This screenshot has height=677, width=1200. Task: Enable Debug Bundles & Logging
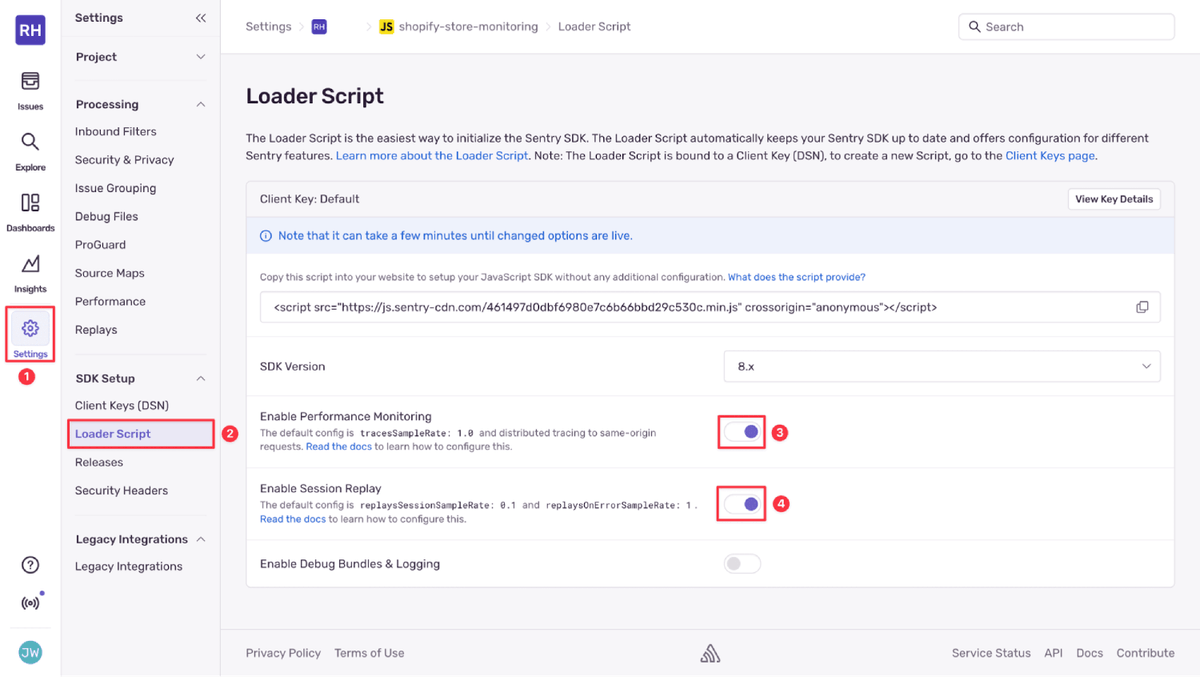[742, 563]
